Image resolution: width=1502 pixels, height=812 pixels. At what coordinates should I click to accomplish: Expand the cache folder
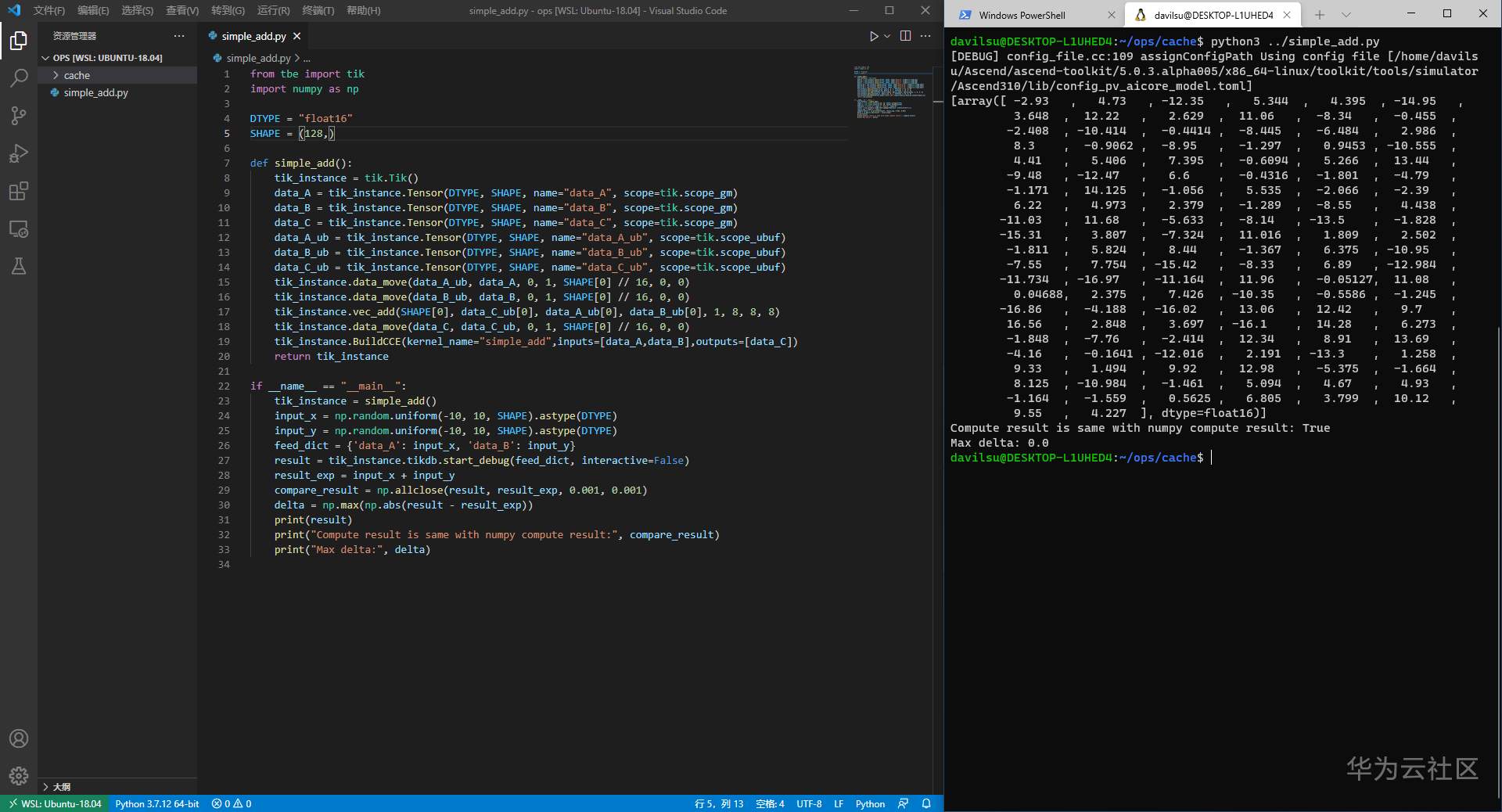[x=77, y=75]
